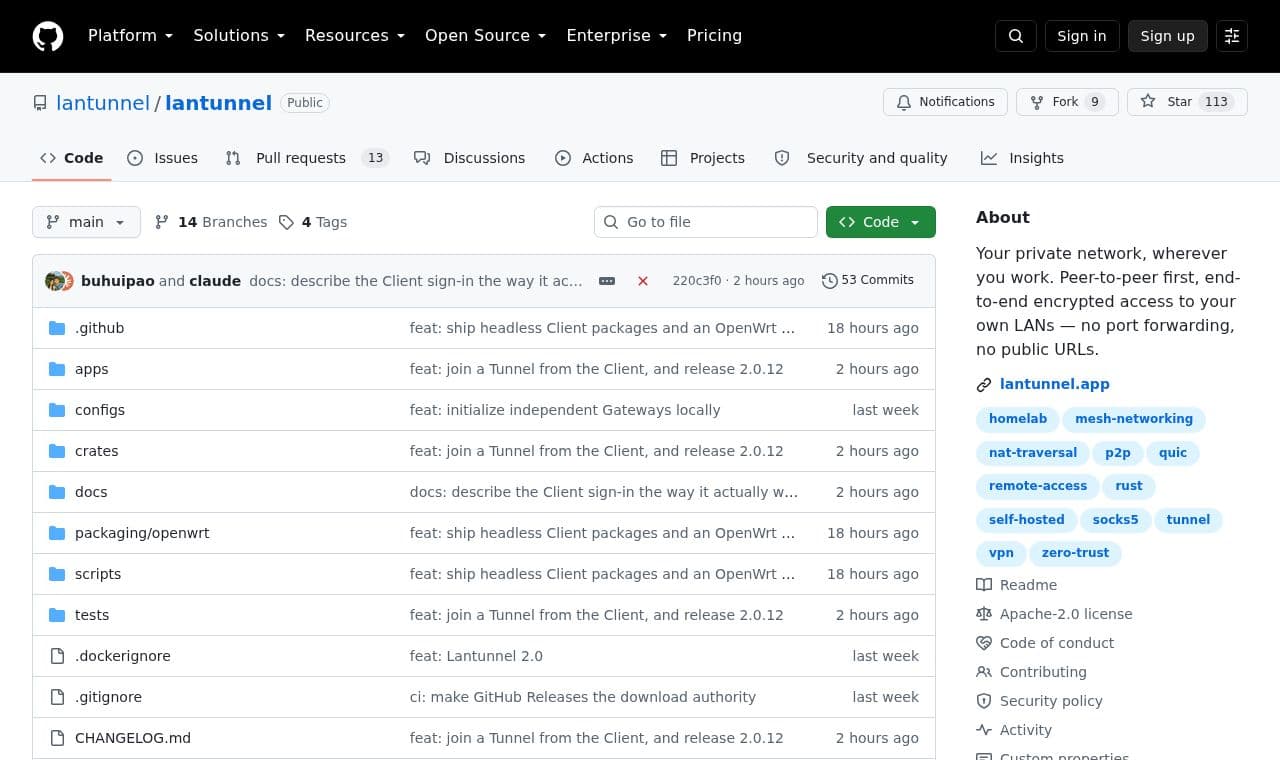
Task: Click the Go to file search field
Action: click(706, 222)
